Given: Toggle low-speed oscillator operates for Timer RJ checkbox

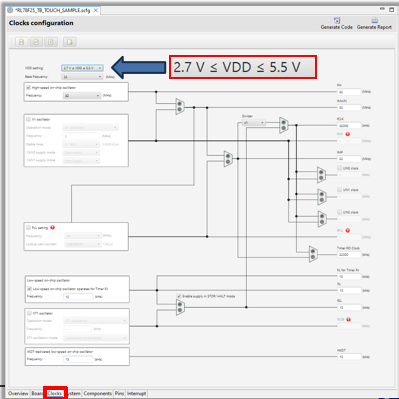Looking at the screenshot, I should pos(29,289).
